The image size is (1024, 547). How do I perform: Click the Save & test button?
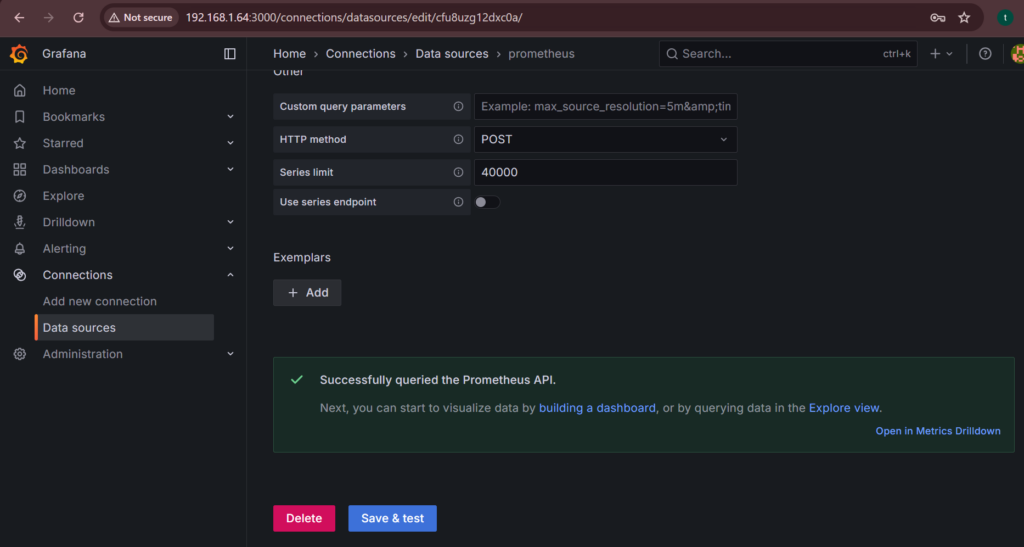pos(392,518)
